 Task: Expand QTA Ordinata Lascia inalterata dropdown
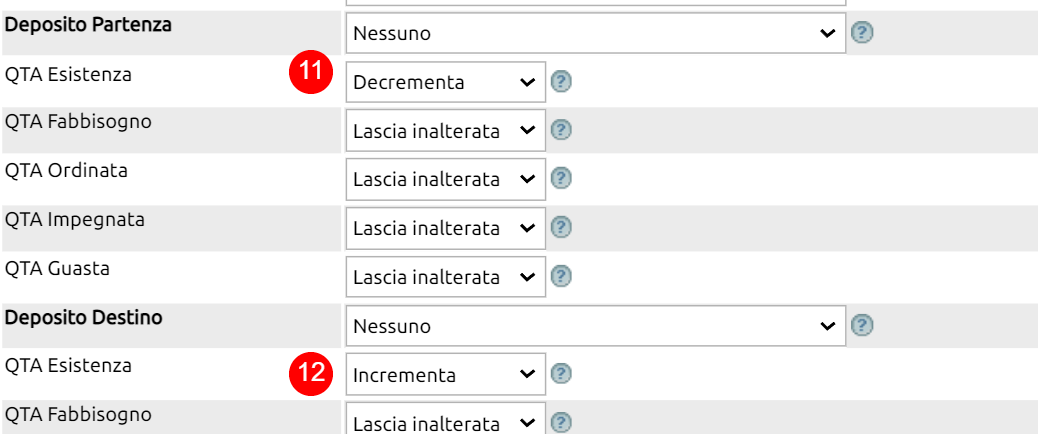coord(446,179)
